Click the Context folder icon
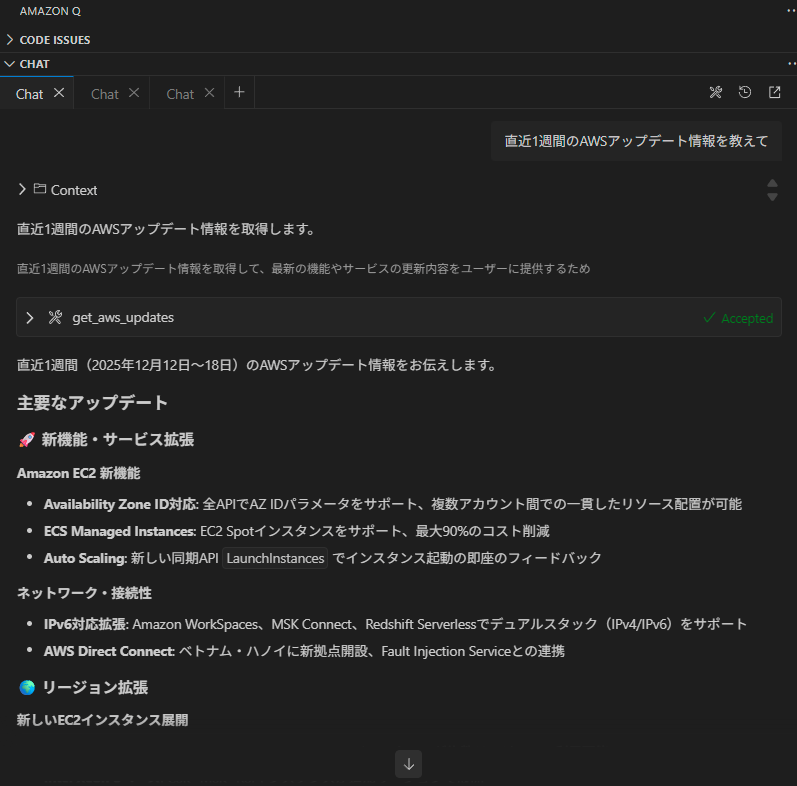This screenshot has height=786, width=797. pos(40,189)
